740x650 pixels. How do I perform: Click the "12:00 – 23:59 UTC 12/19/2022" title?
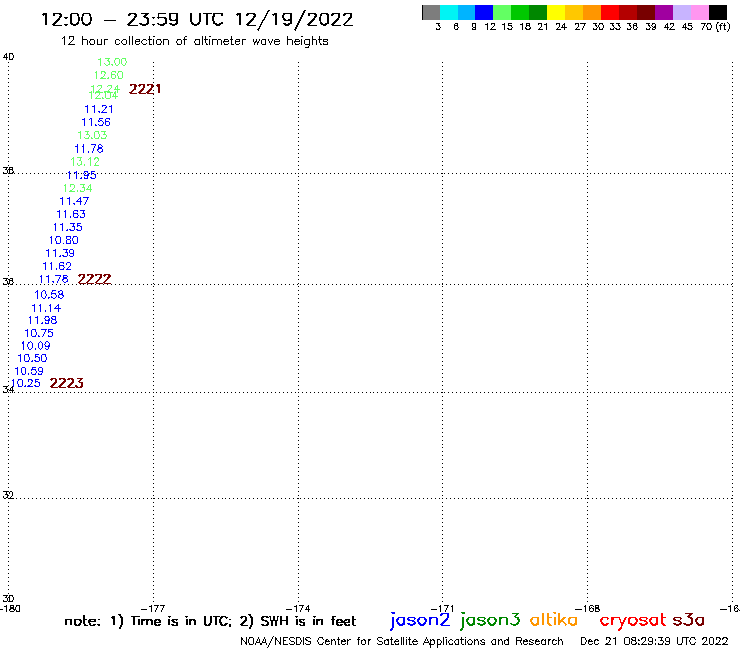point(197,20)
